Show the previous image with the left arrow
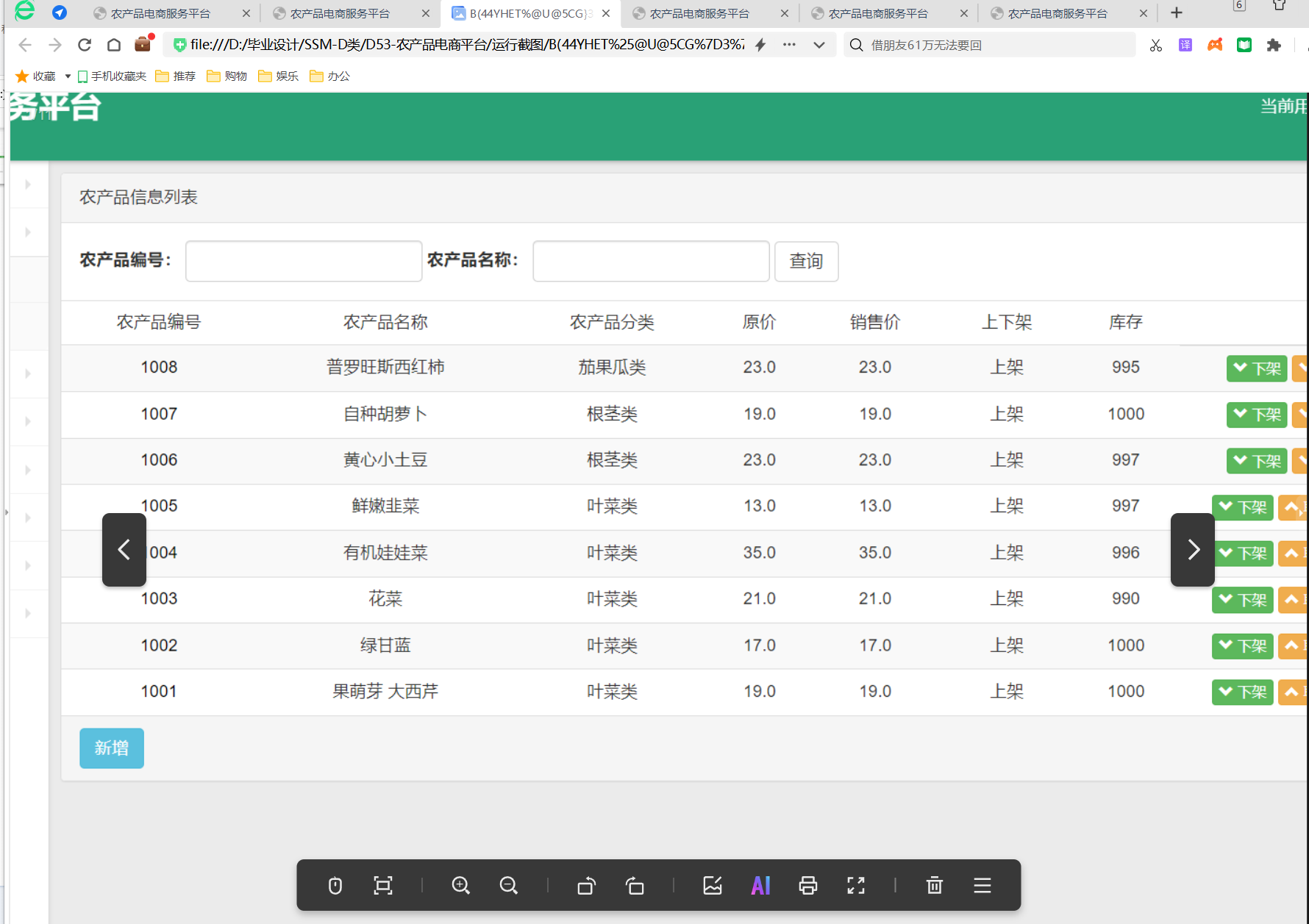Screen dimensions: 1309x924 [x=124, y=549]
